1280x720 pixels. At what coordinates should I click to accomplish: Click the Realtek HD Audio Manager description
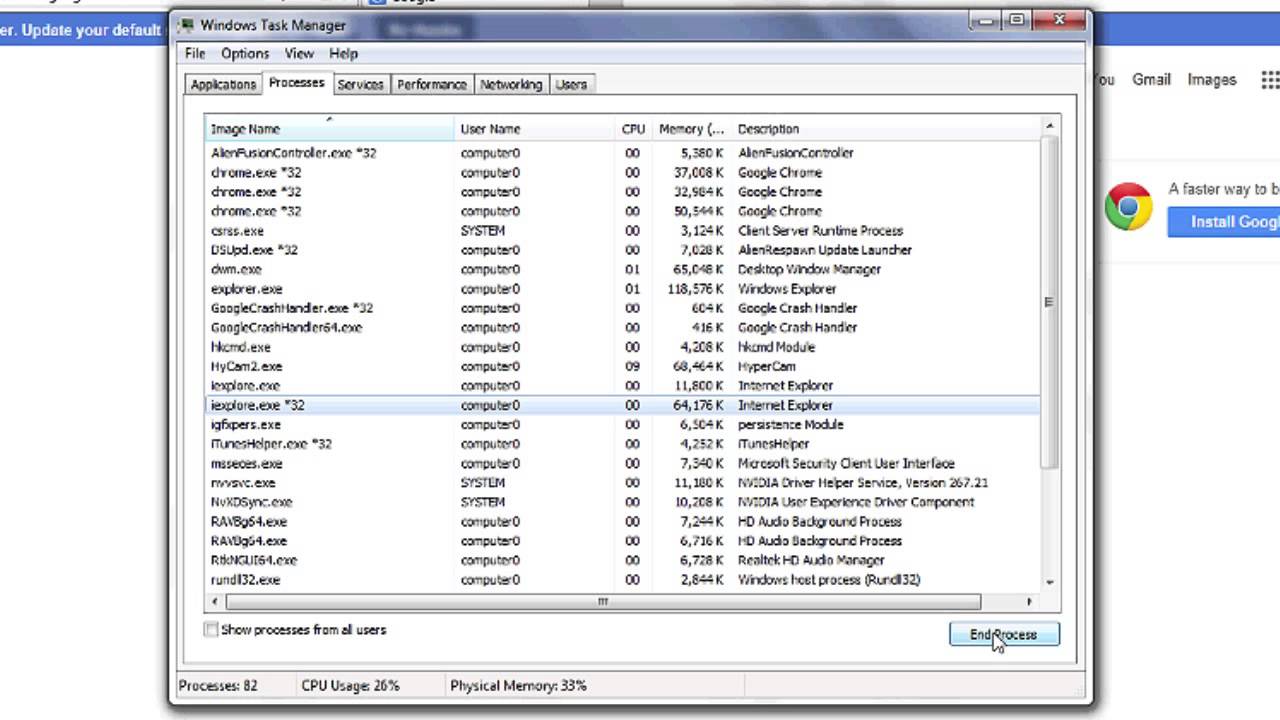click(811, 560)
